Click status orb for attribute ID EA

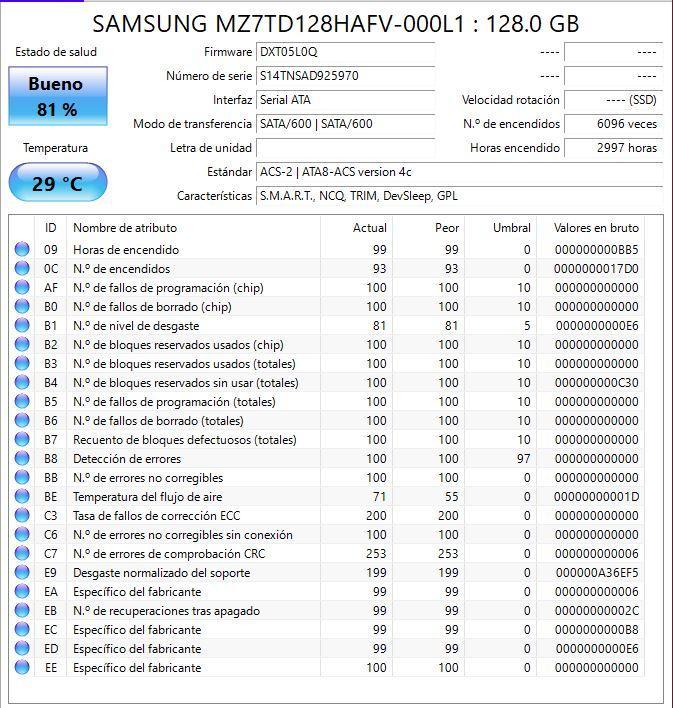[22, 592]
